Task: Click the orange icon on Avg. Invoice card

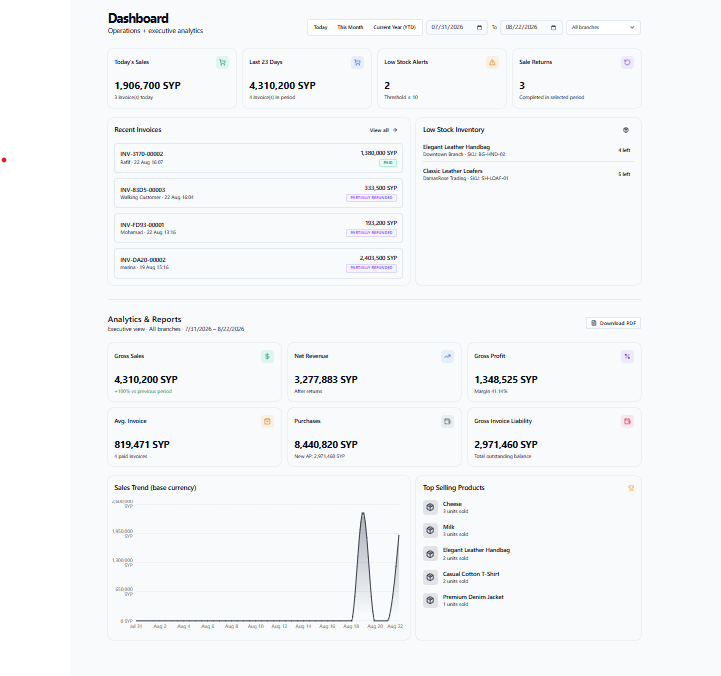Action: (267, 422)
